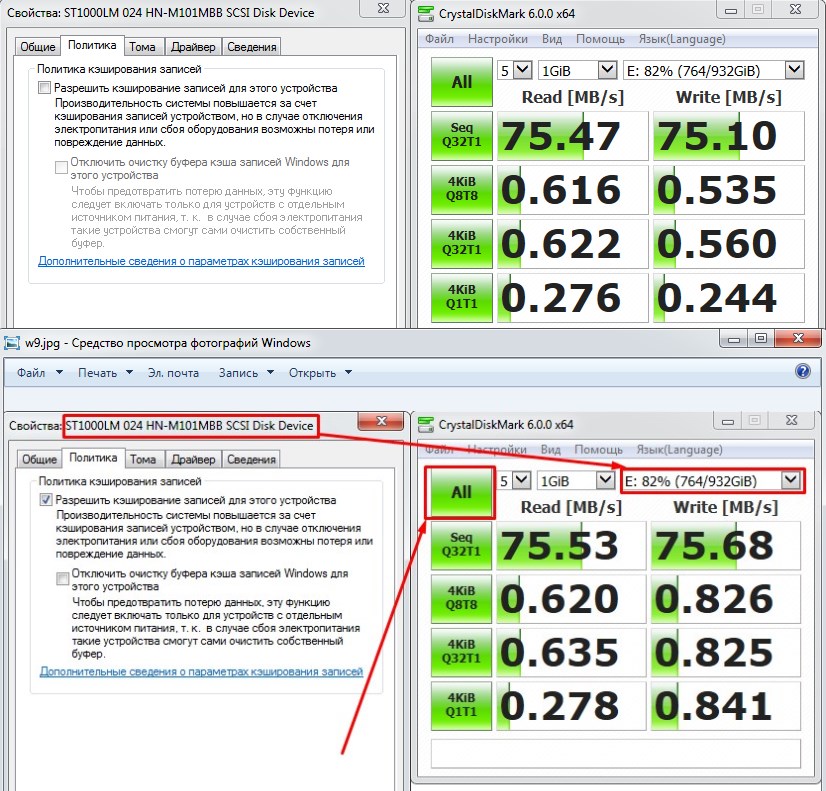Minimize the upper CrystalDiskMark window
Screen dimensions: 826x791
coord(730,9)
